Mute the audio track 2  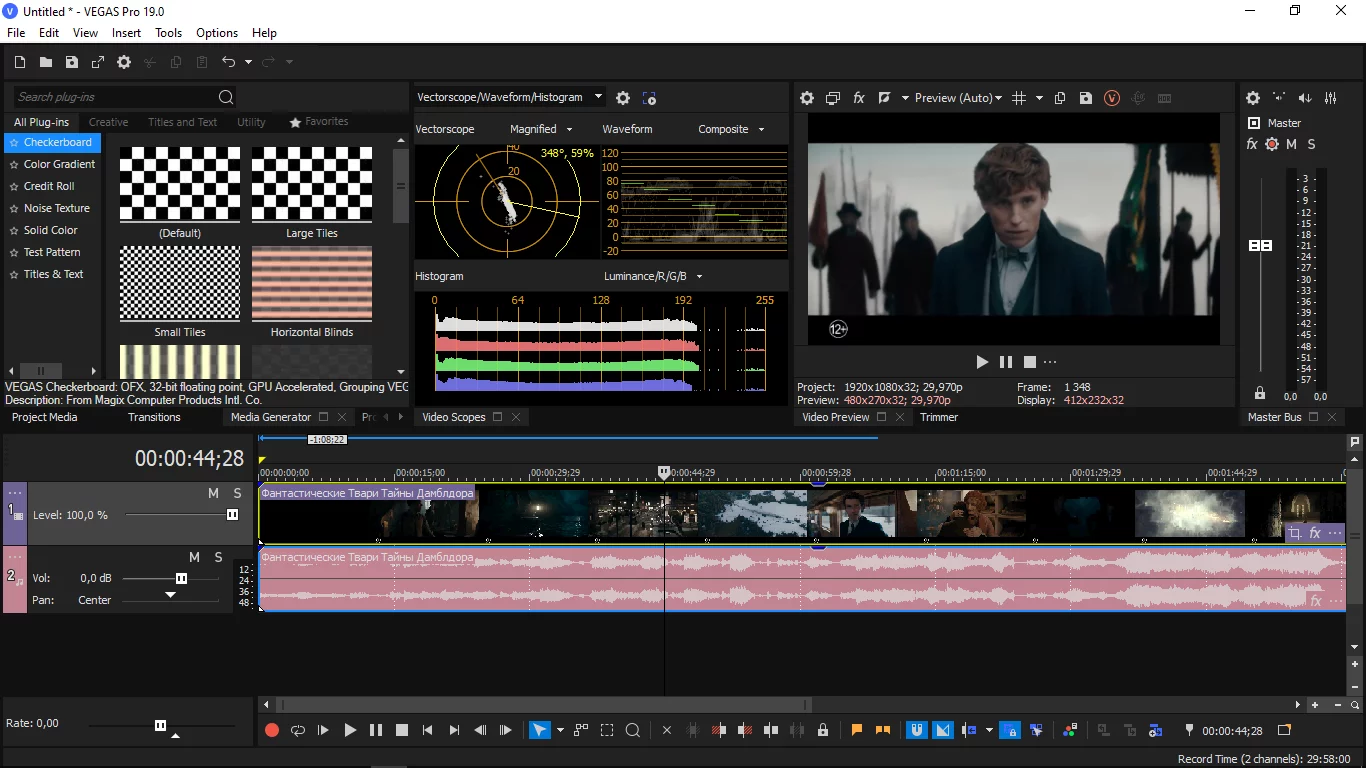click(x=195, y=557)
